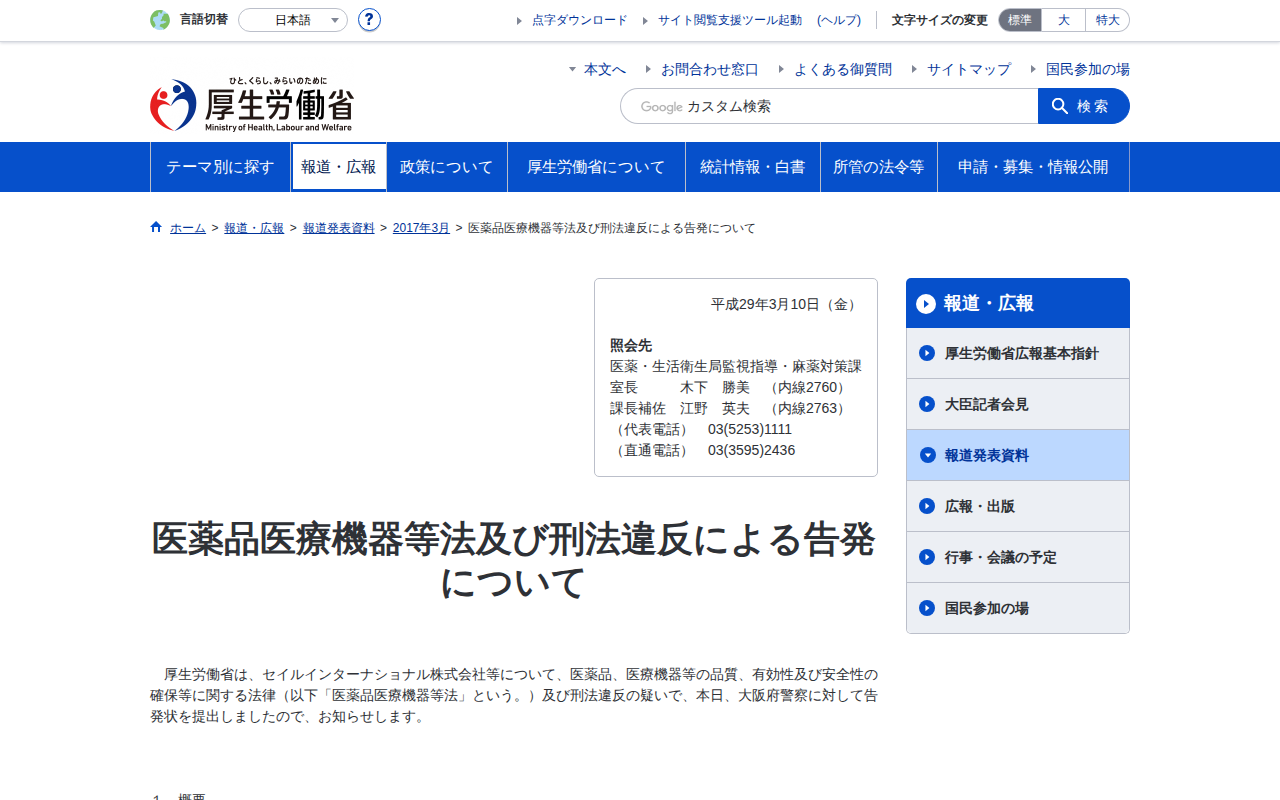1280x800 pixels.
Task: Go to ホーム in the breadcrumb
Action: click(188, 228)
